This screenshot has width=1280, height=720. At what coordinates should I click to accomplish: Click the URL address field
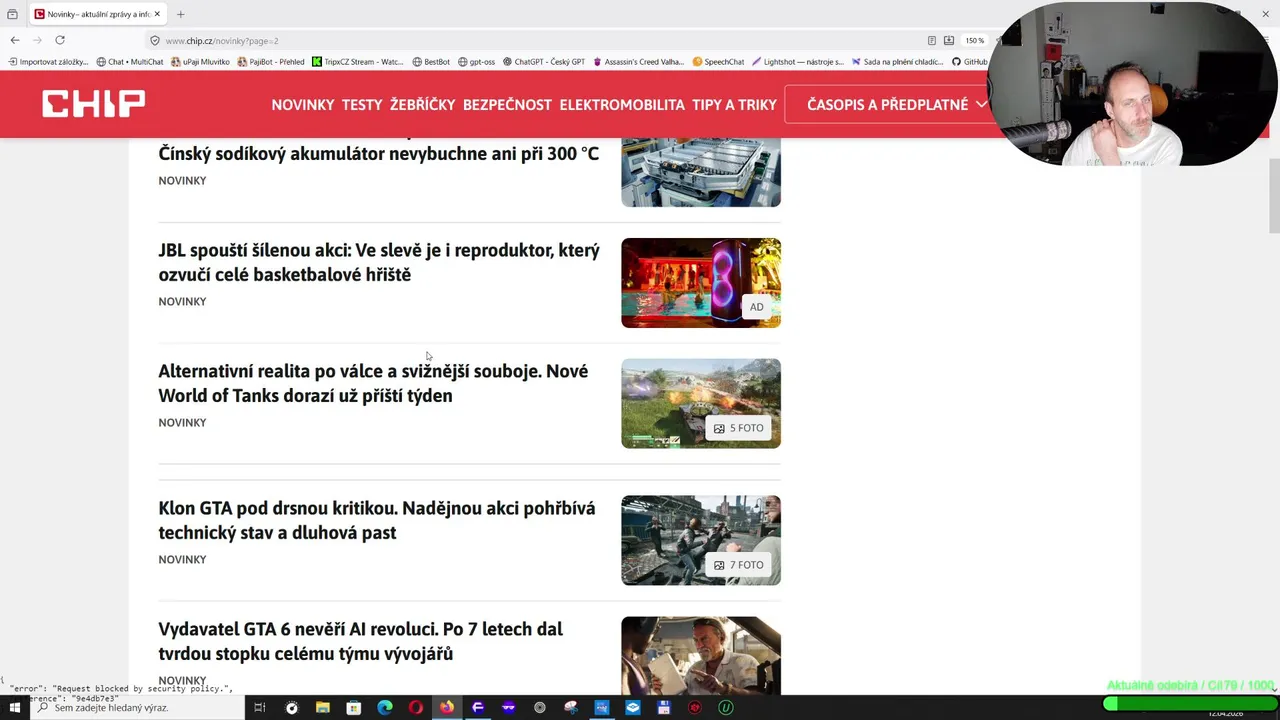point(540,41)
